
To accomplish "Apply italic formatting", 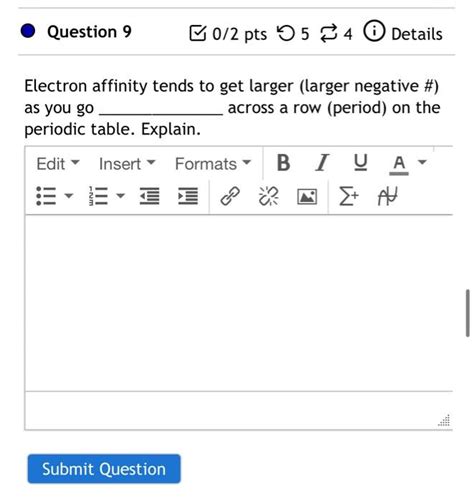I will [x=322, y=163].
